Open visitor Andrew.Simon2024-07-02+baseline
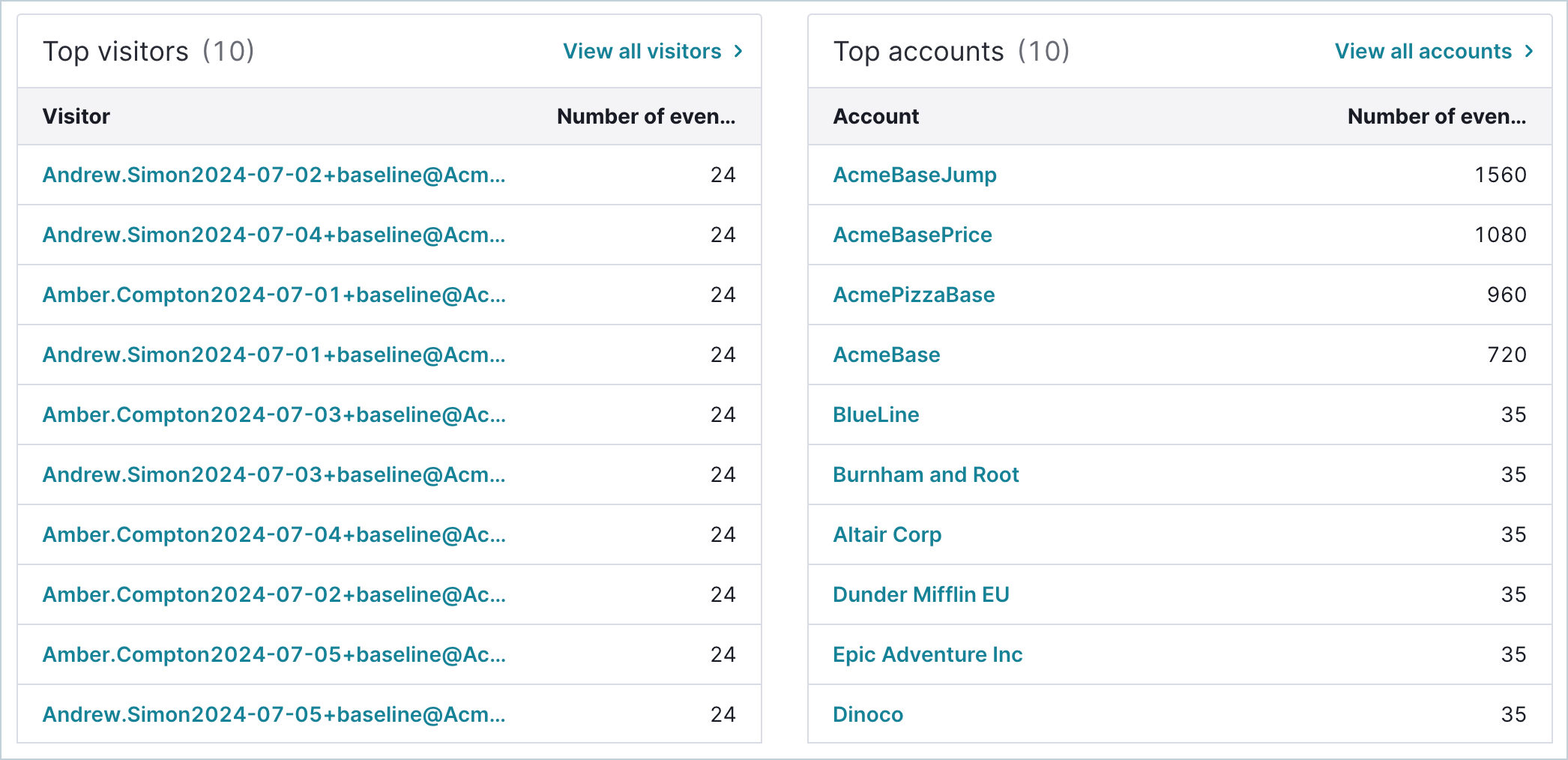 (274, 175)
